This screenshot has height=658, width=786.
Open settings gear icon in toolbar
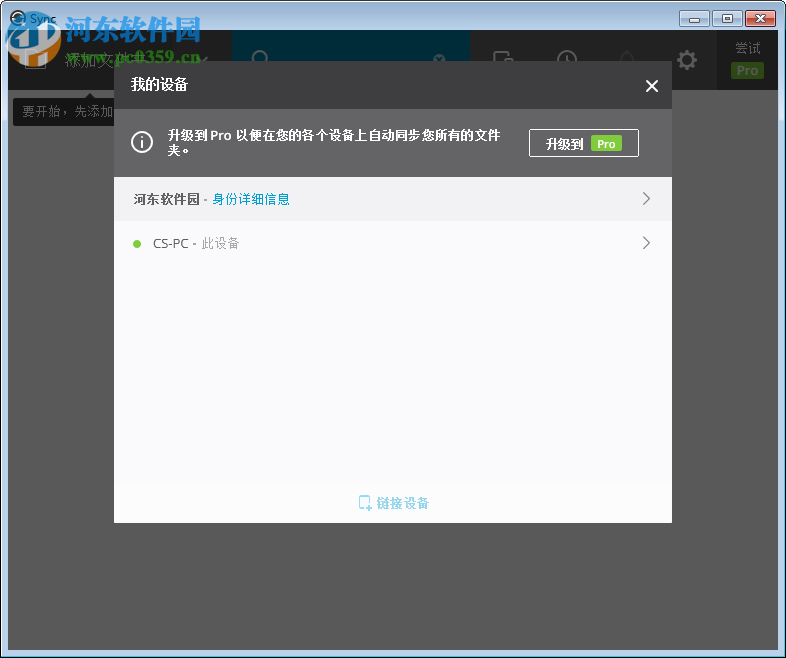tap(686, 60)
